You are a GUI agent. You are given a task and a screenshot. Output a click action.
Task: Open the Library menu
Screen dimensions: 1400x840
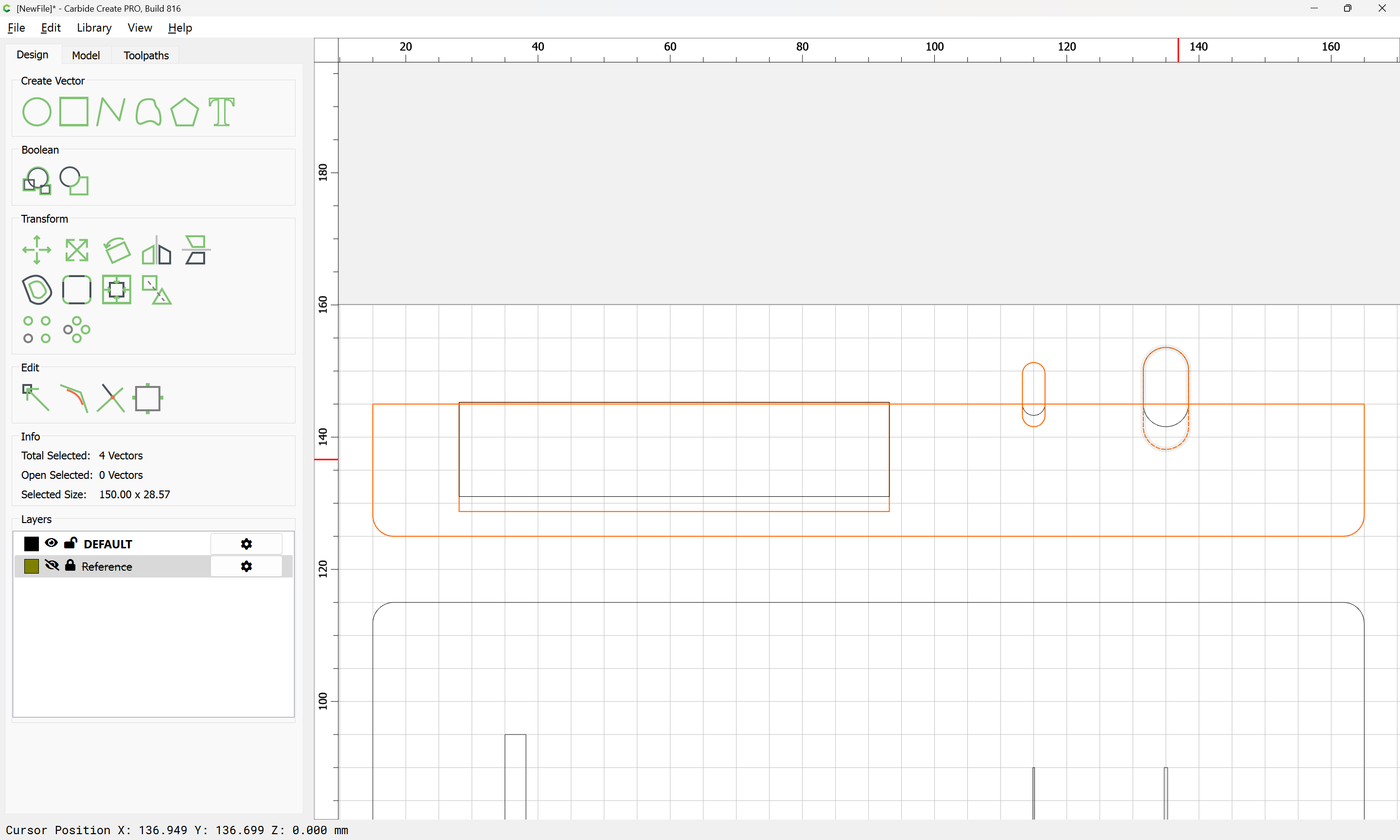pos(94,28)
